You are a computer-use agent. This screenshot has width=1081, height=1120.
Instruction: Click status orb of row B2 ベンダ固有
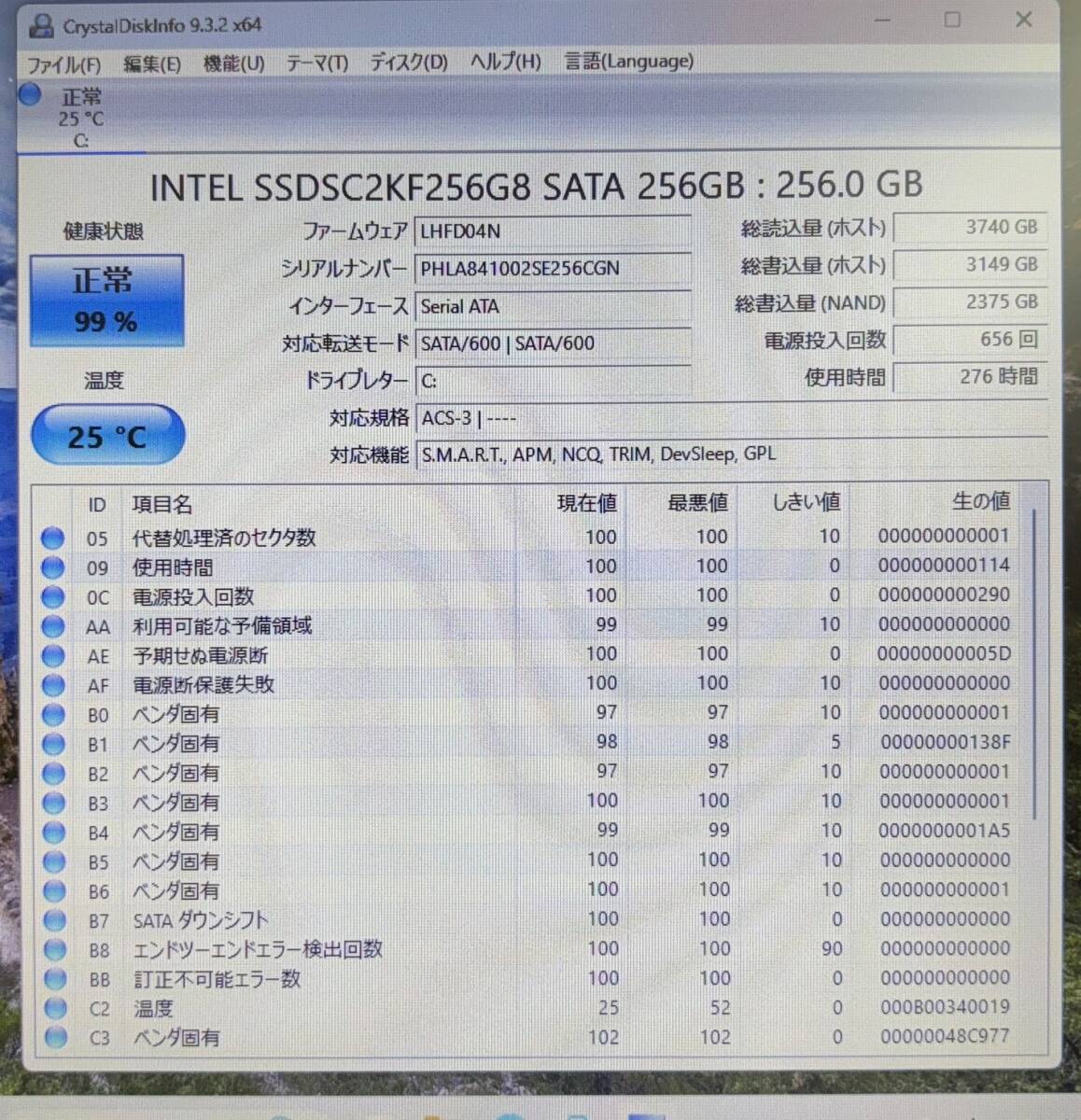(x=54, y=773)
